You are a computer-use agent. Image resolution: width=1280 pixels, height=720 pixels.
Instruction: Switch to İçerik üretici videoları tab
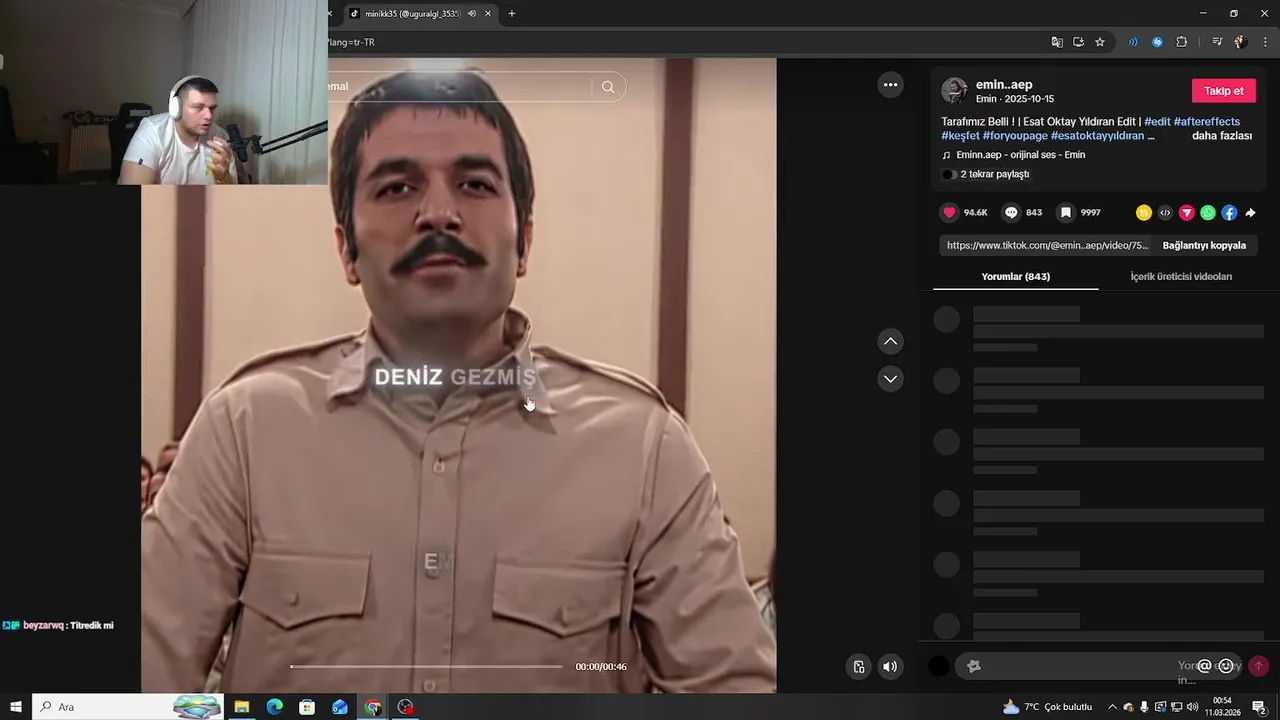point(1181,277)
